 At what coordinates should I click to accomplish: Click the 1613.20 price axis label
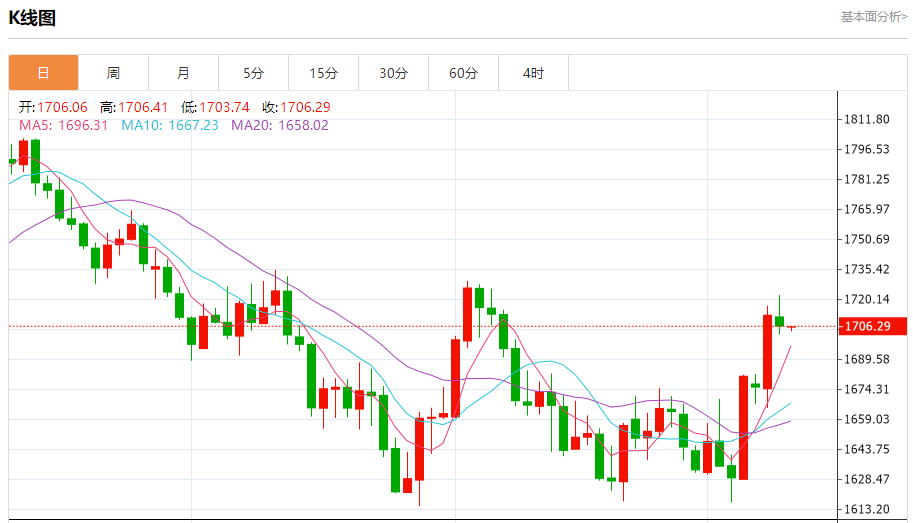(866, 508)
